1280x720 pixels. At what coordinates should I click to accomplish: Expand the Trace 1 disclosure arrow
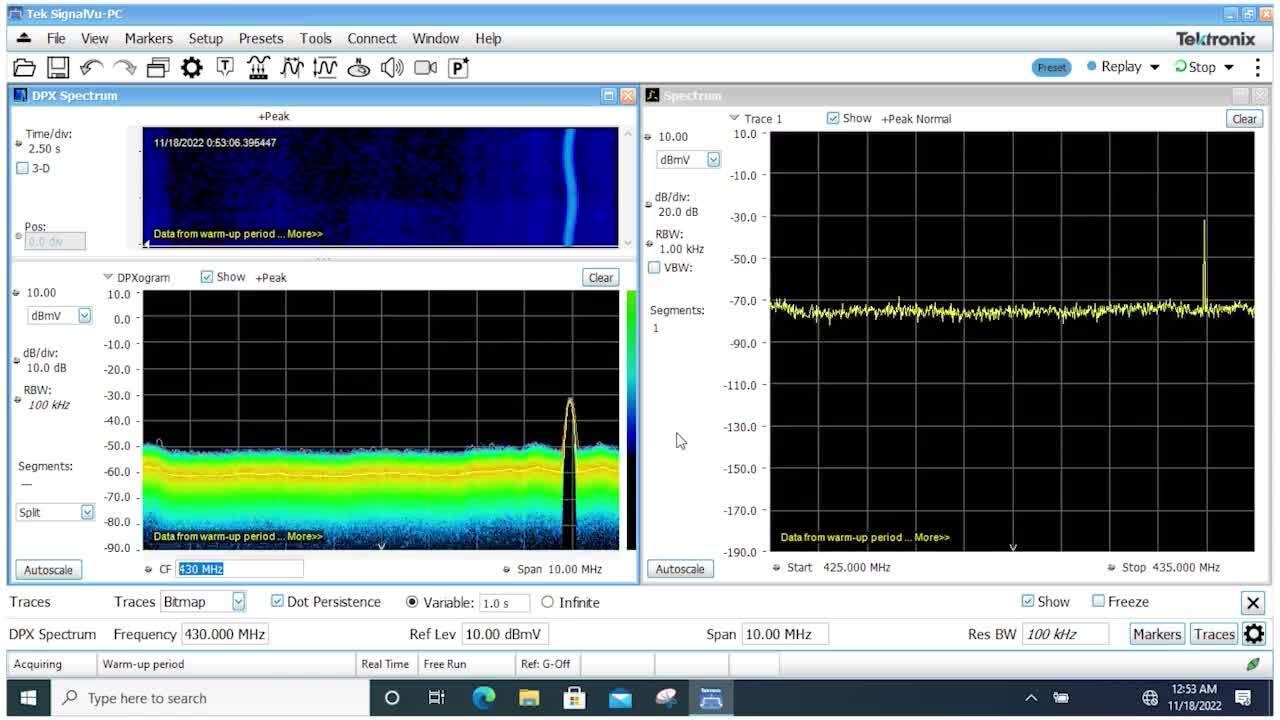click(x=734, y=118)
